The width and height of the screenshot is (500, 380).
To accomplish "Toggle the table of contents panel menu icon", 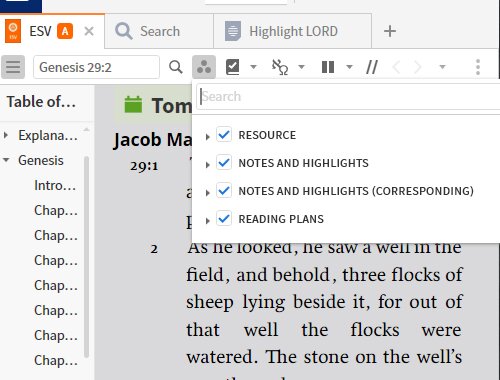I will [13, 67].
